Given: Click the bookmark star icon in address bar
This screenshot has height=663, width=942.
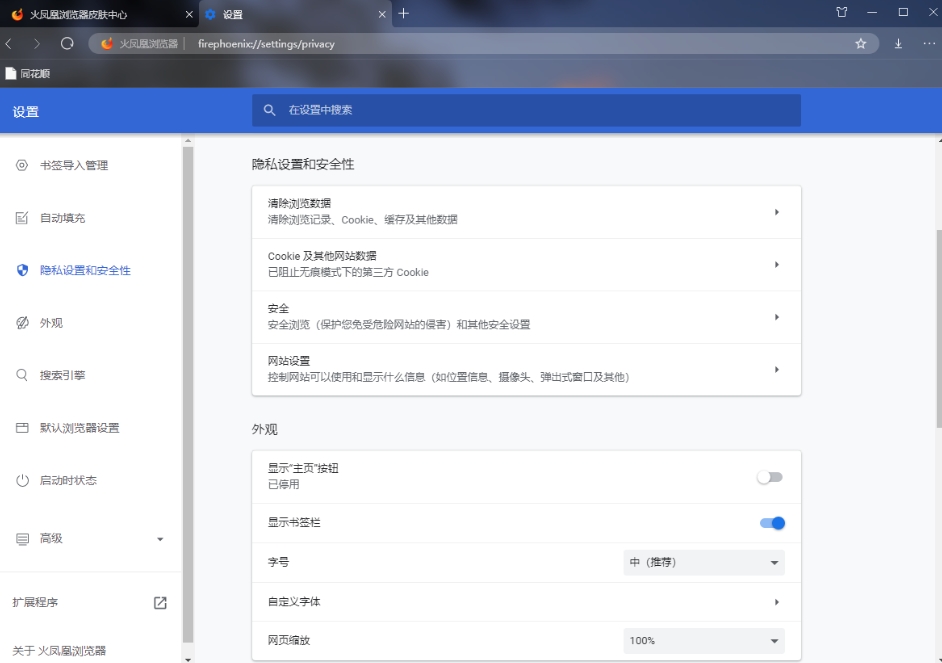Looking at the screenshot, I should click(x=861, y=44).
